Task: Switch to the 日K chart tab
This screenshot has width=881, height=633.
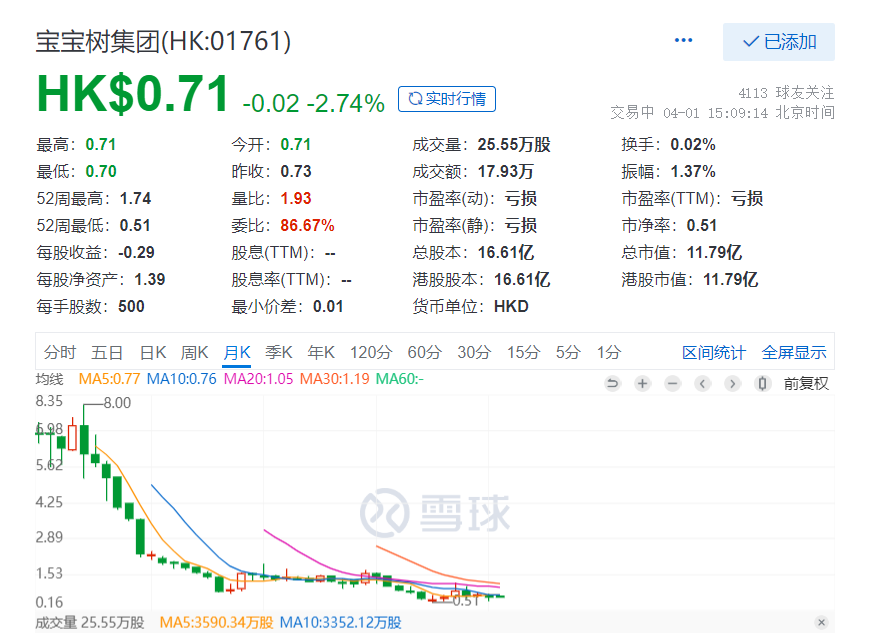Action: click(153, 352)
